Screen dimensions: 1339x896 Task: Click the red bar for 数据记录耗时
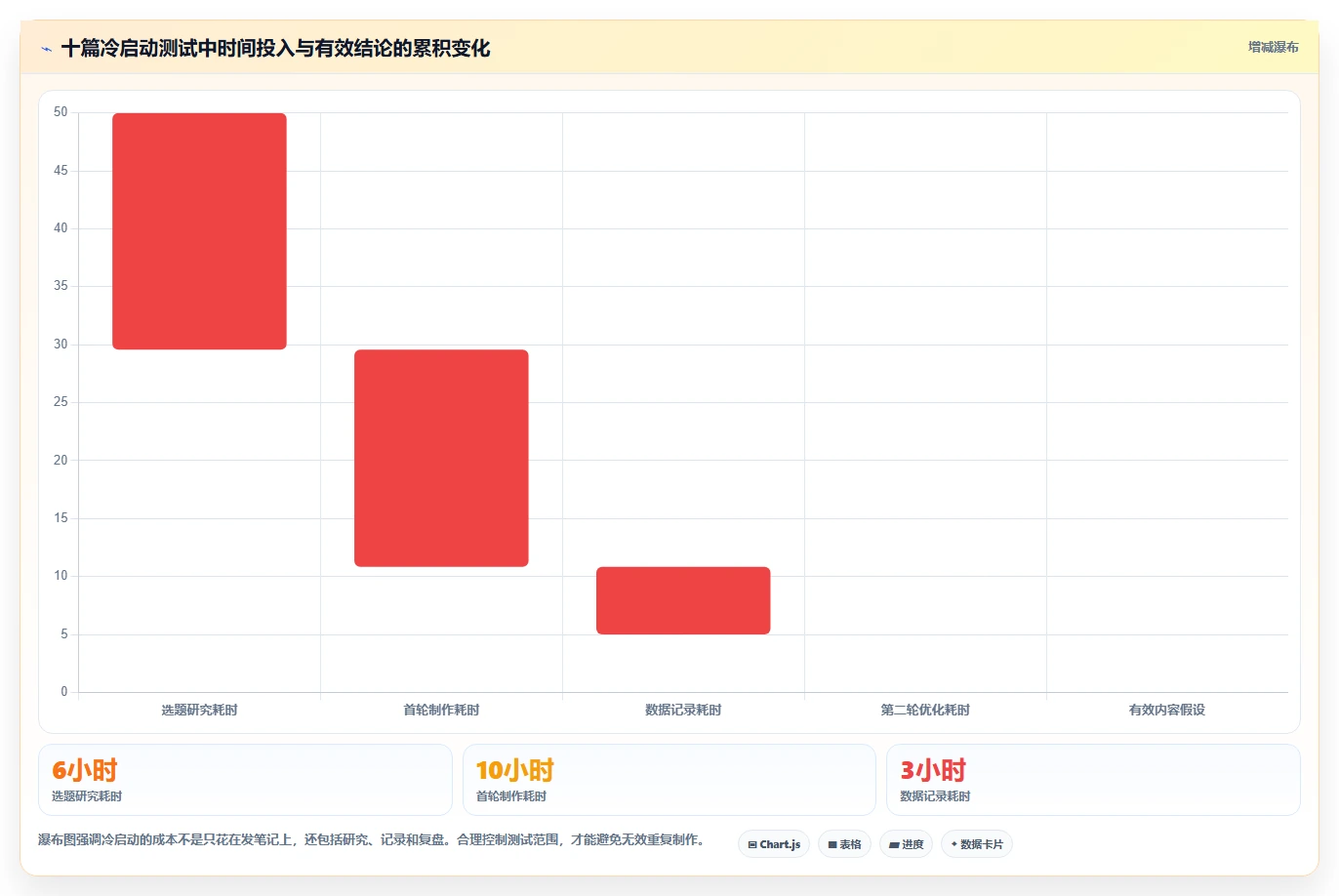point(683,600)
